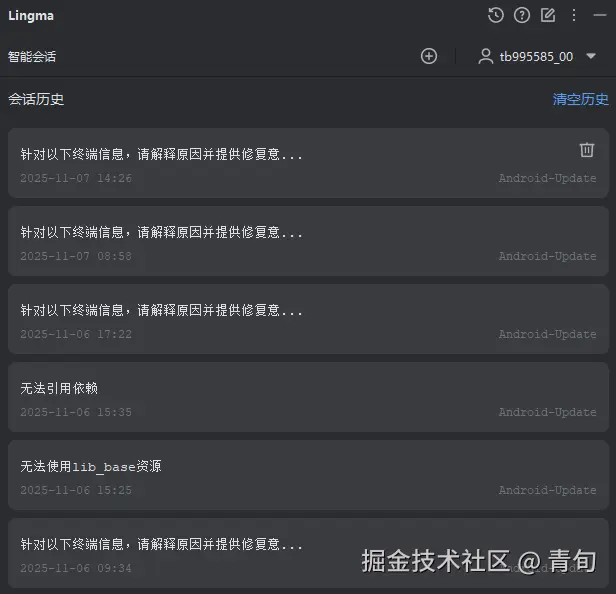This screenshot has height=594, width=616.
Task: Click the new chat edit icon
Action: pyautogui.click(x=548, y=15)
